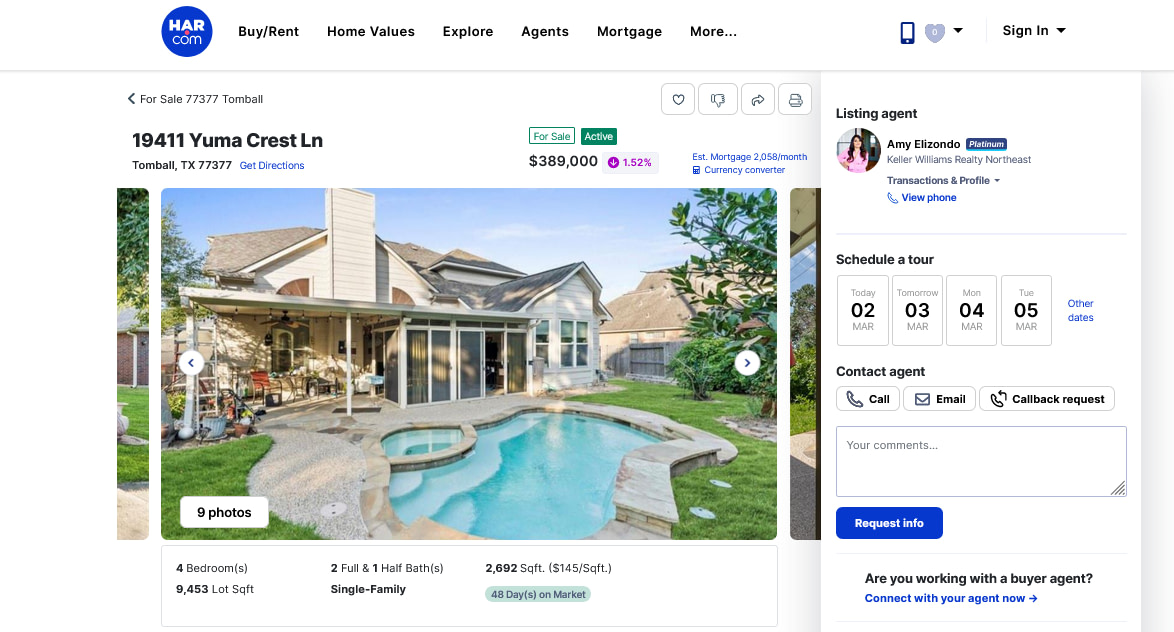Save listing with the heart icon

pos(678,100)
